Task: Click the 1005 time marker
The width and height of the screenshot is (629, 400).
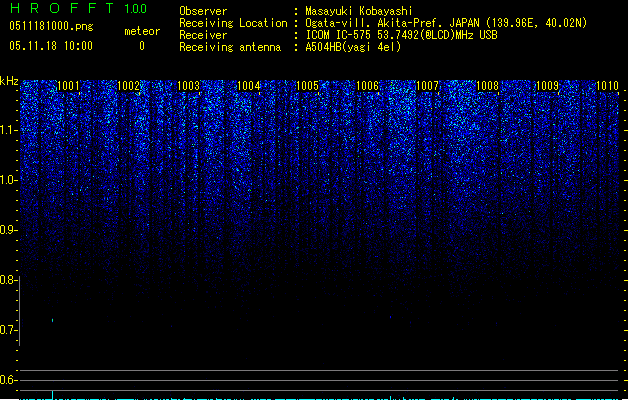Action: pos(307,86)
